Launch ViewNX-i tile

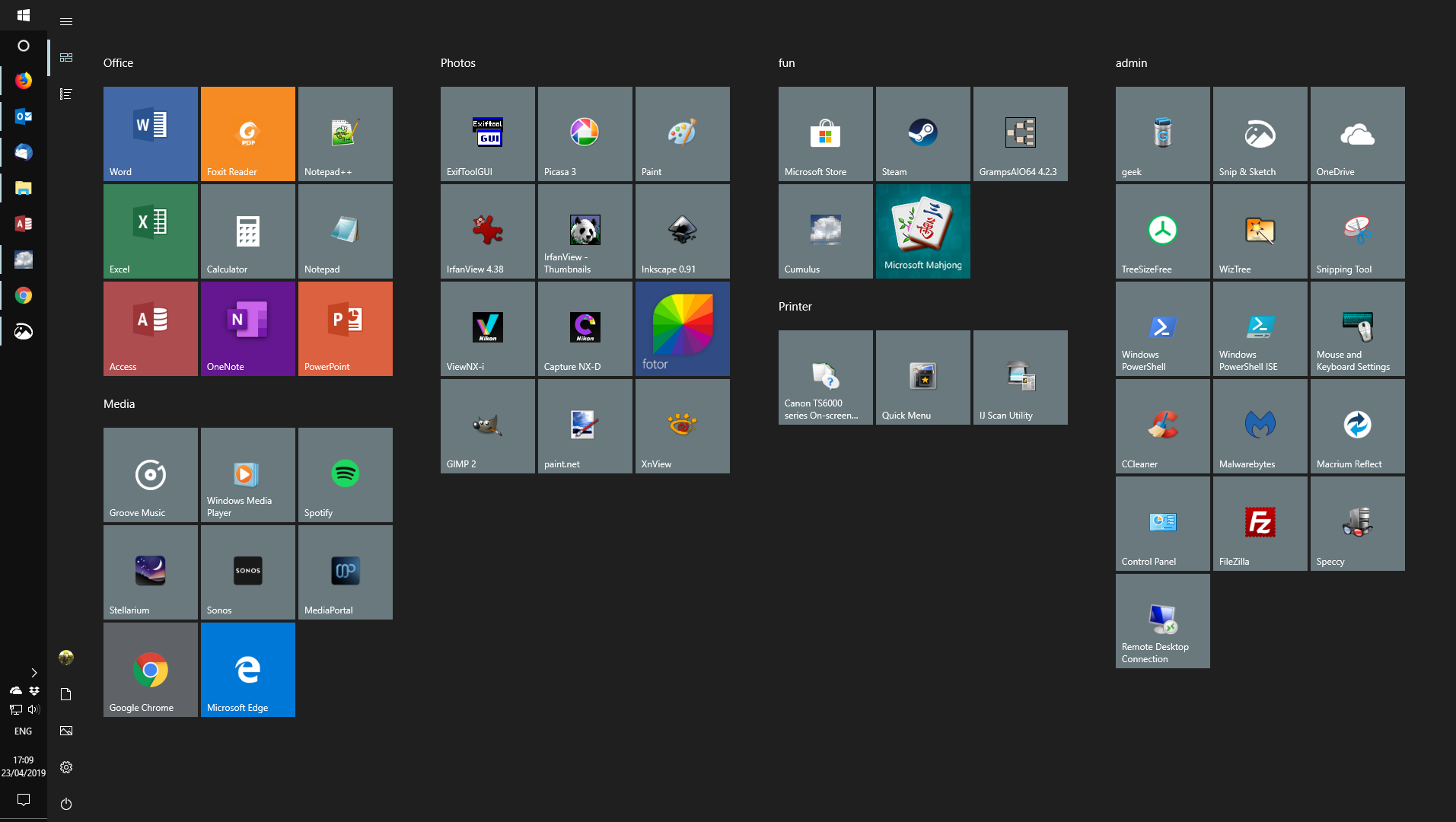[488, 329]
